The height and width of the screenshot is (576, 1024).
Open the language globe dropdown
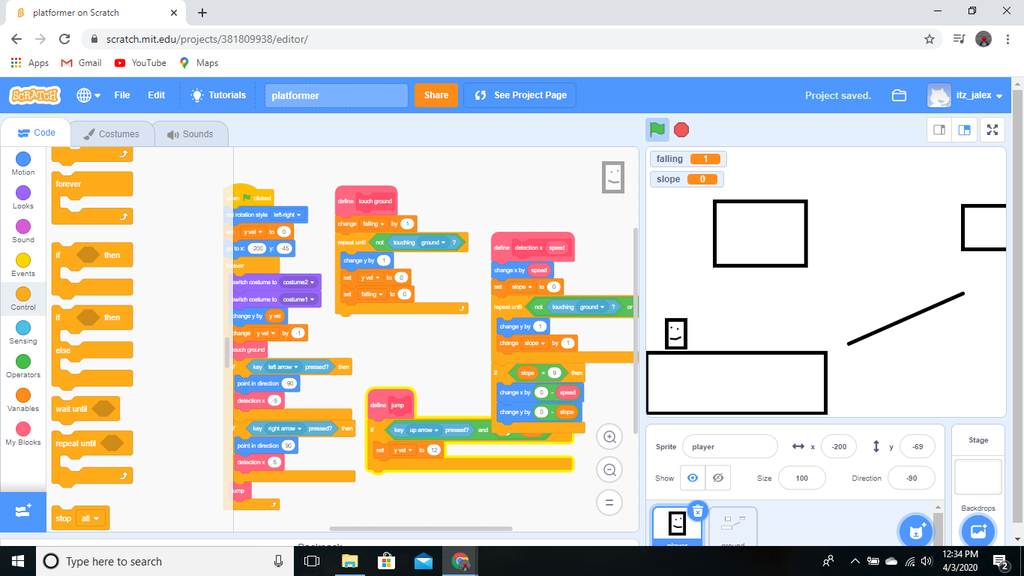tap(88, 95)
